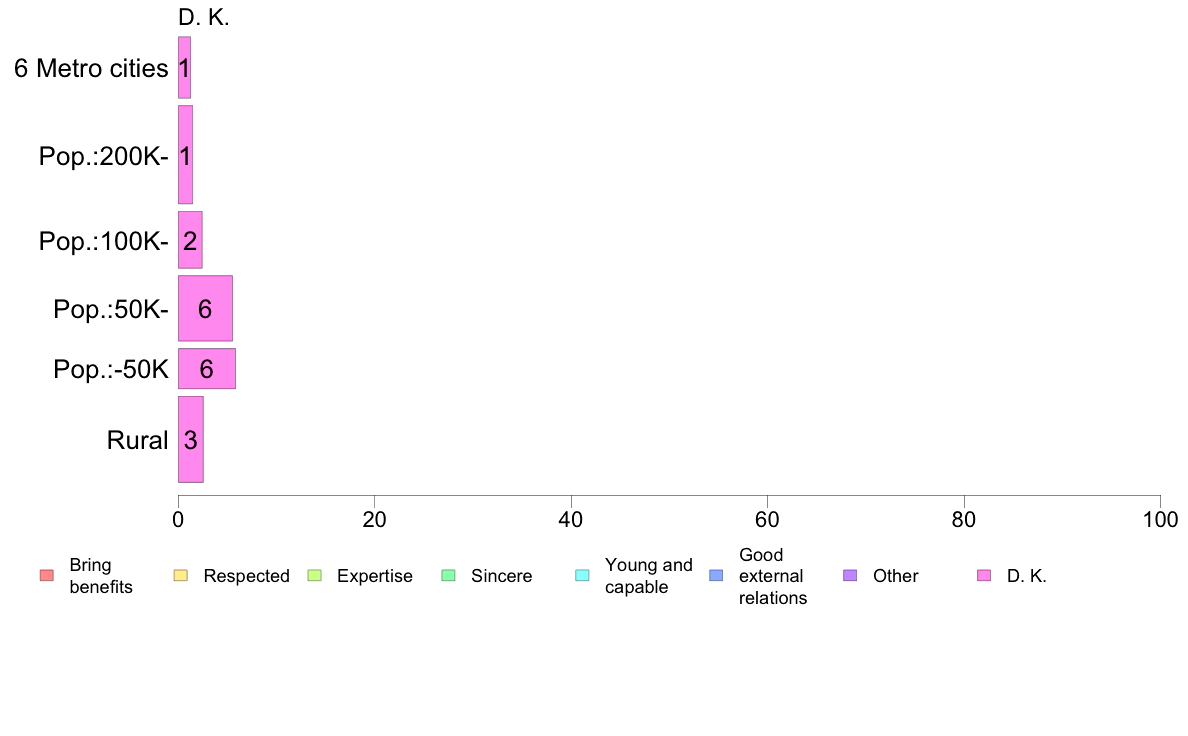Select the 6 Metro cities bar
Screen dimensions: 1188x736
point(184,67)
